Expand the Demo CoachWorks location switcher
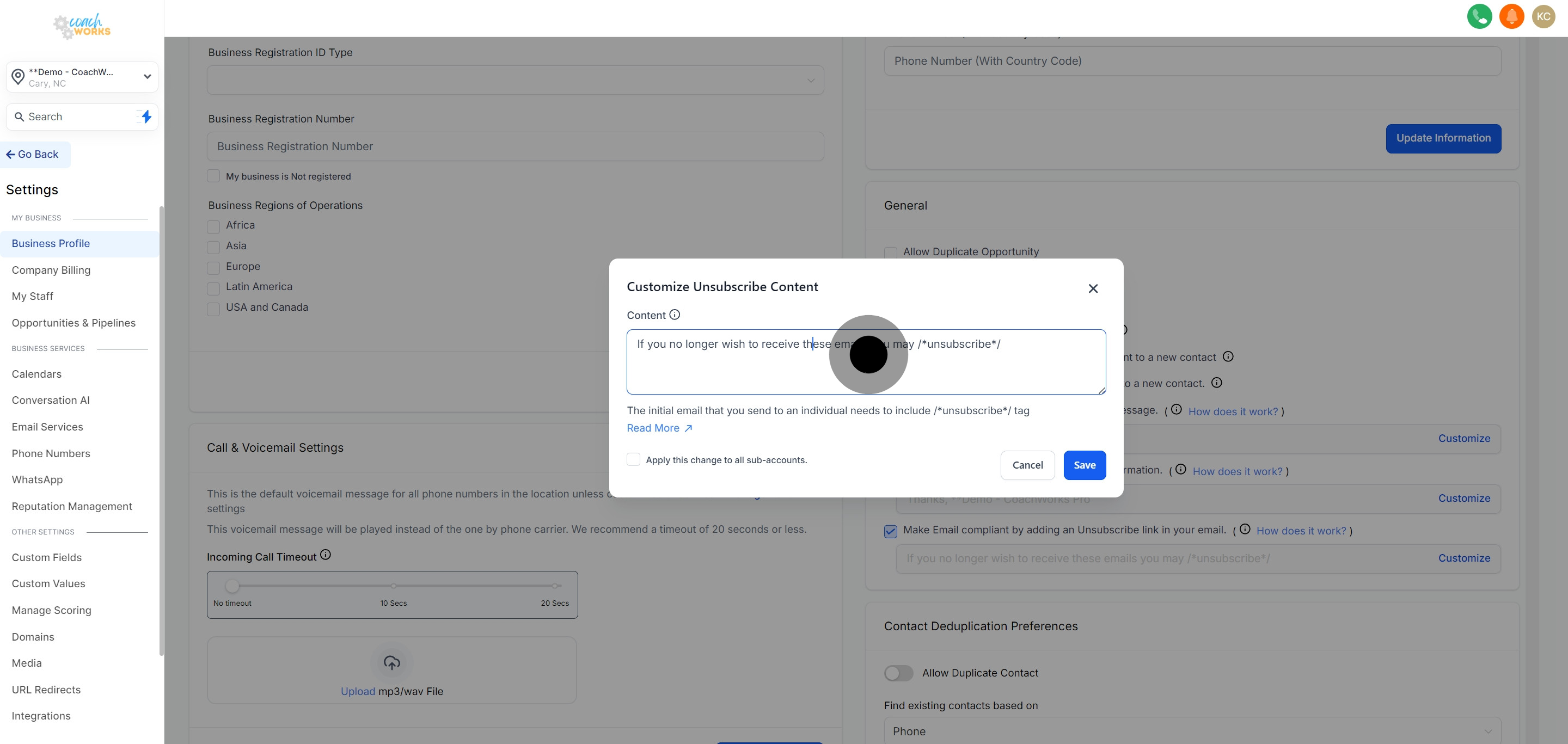The height and width of the screenshot is (744, 1568). click(x=82, y=77)
